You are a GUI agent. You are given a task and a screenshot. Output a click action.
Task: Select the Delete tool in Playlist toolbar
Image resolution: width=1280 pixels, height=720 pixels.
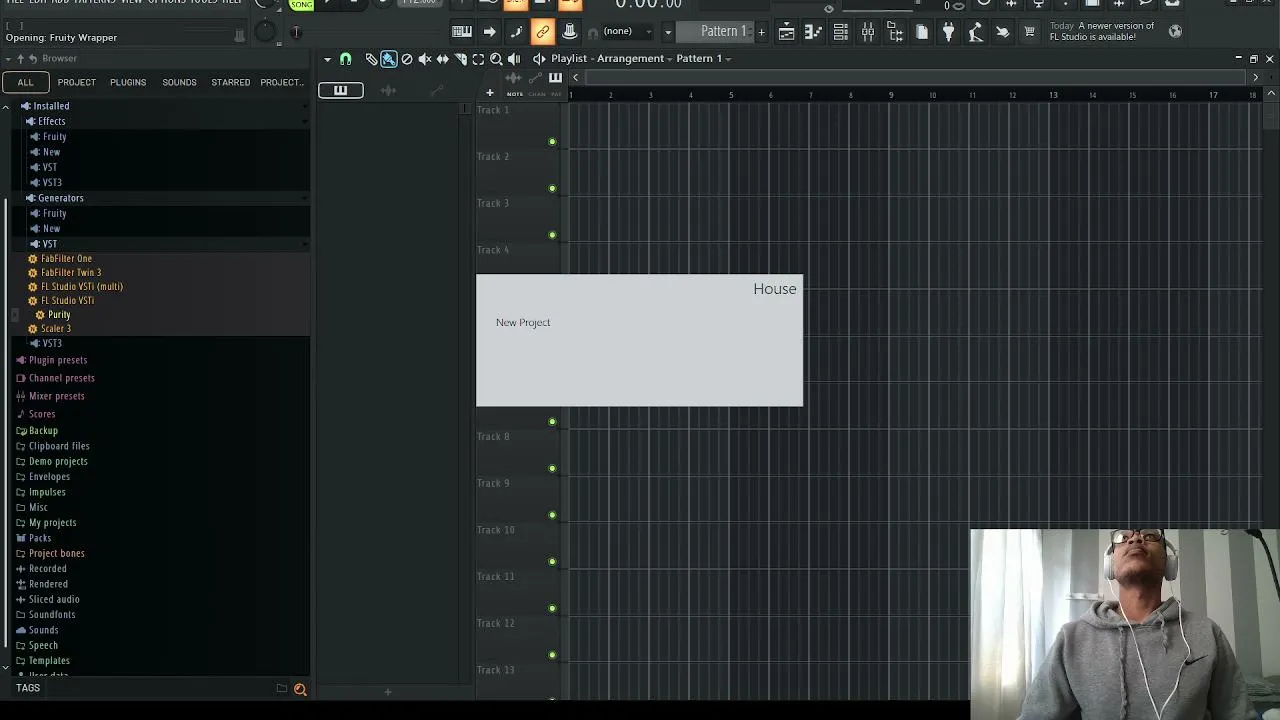407,59
